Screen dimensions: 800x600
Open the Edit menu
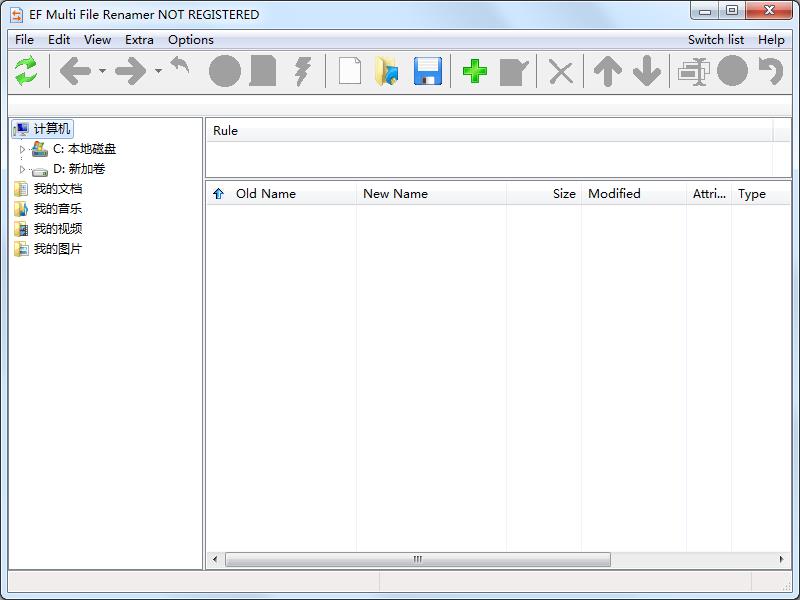(59, 40)
